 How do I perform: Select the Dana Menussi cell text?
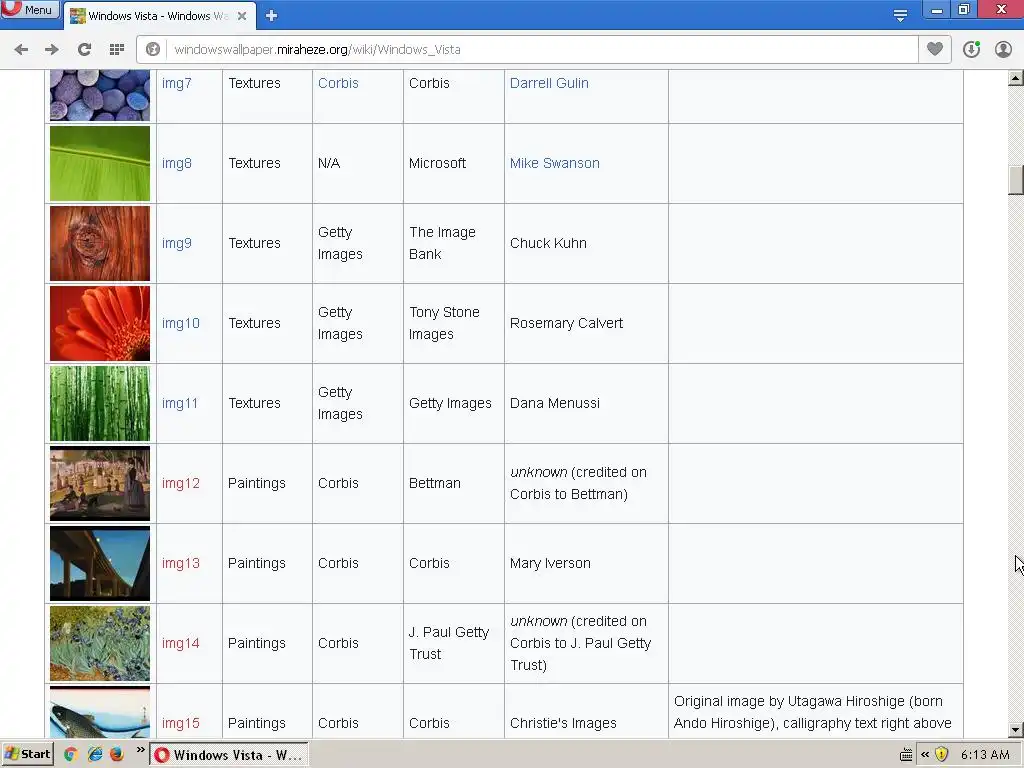[554, 404]
